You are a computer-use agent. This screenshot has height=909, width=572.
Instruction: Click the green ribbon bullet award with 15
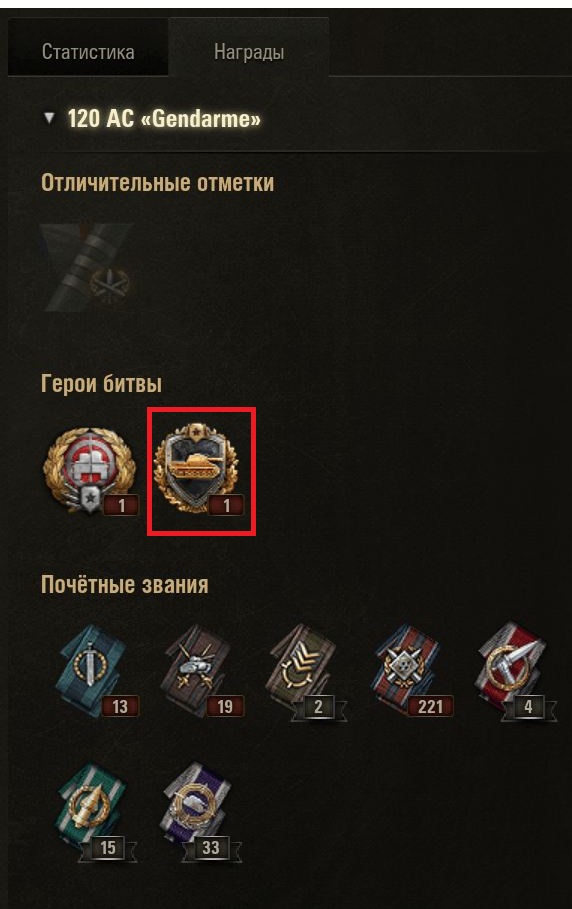(95, 812)
